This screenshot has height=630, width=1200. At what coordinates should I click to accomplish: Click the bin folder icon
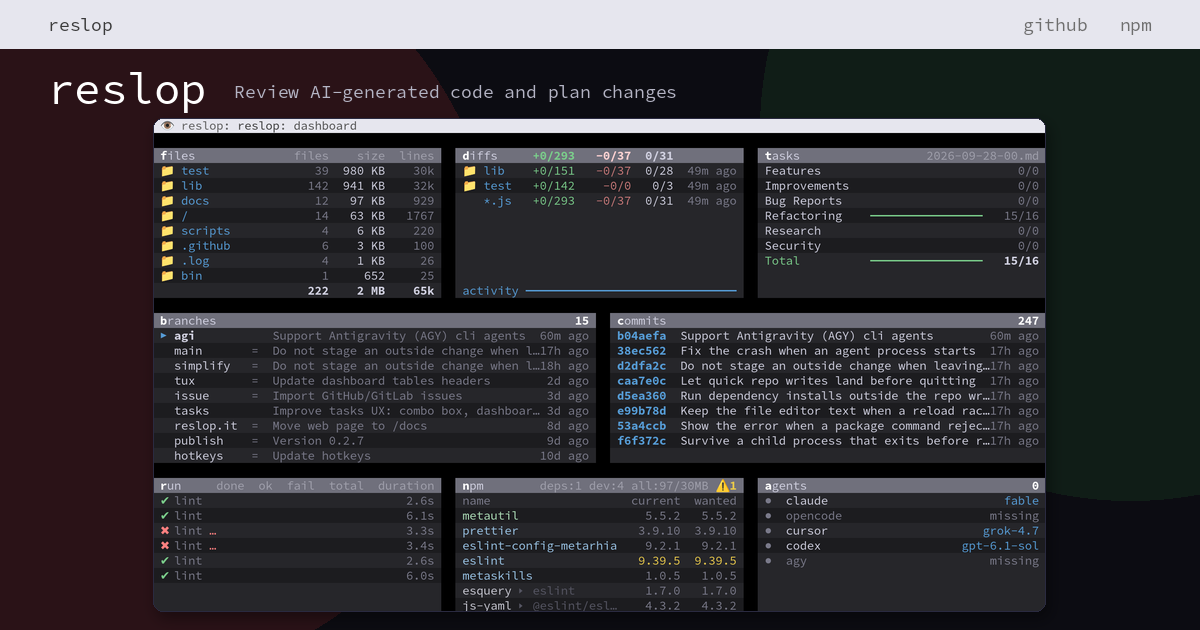point(167,276)
